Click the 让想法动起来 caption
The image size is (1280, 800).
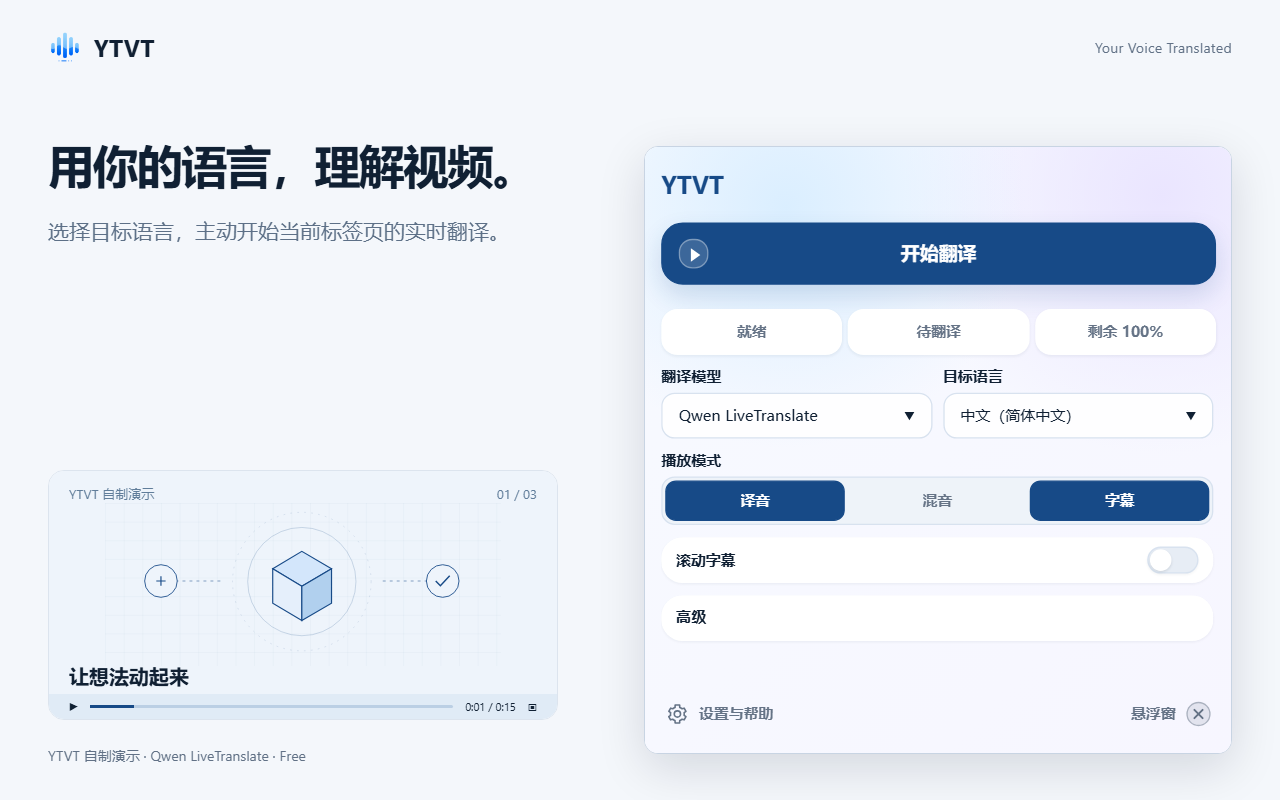coord(129,678)
